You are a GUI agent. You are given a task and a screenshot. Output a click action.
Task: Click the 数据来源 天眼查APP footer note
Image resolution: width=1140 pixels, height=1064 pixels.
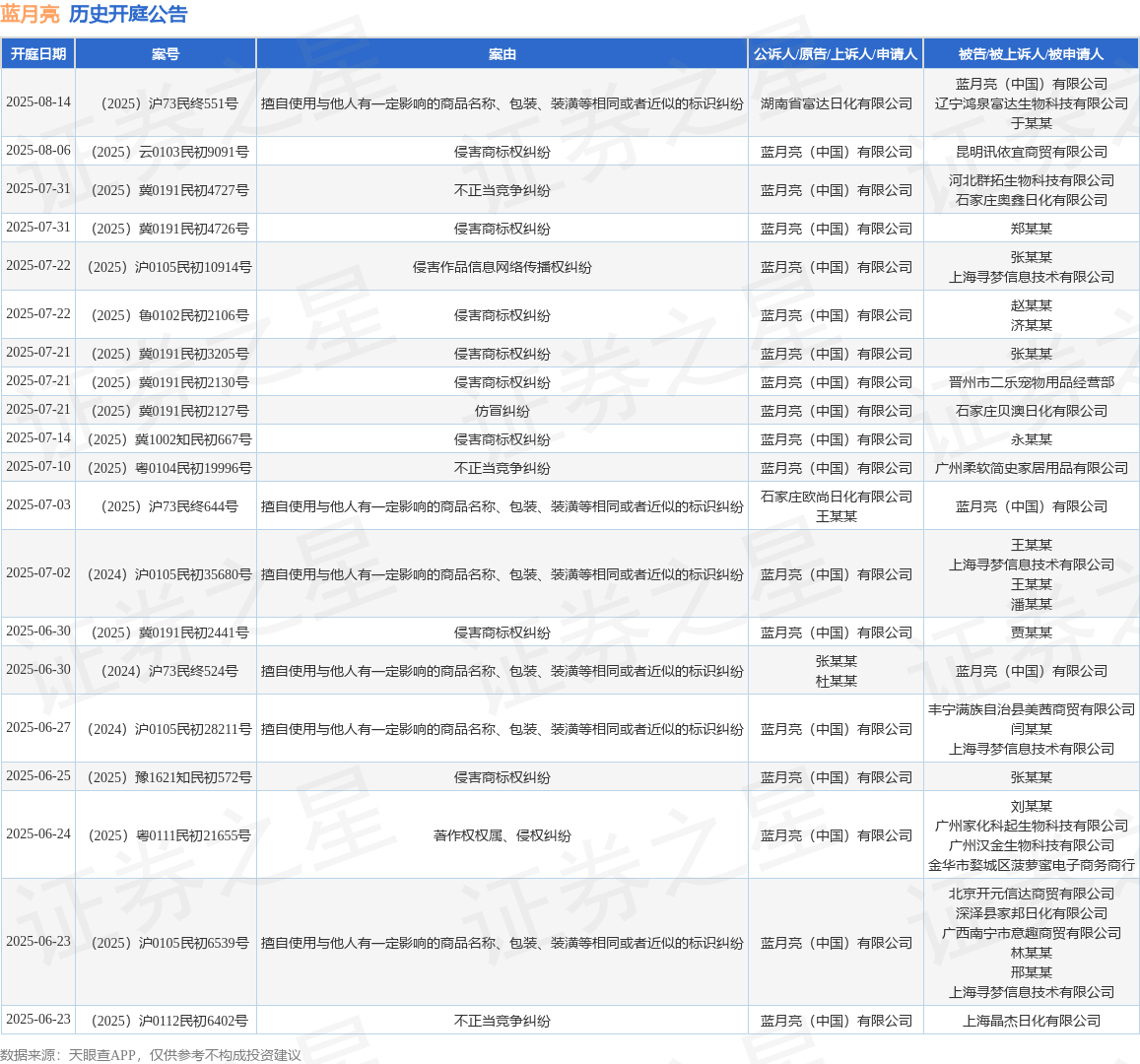151,1055
